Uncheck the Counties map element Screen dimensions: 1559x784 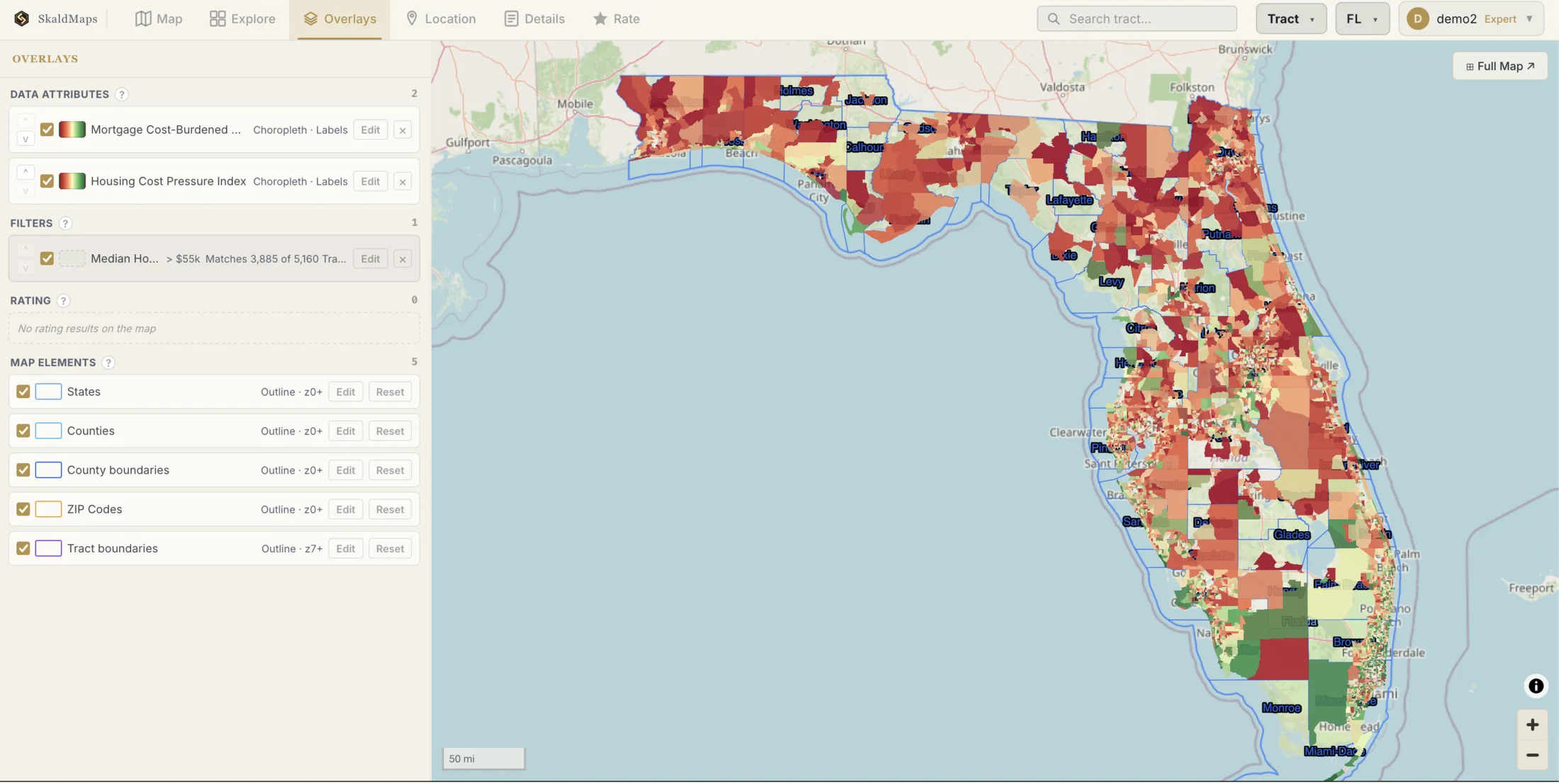[23, 431]
